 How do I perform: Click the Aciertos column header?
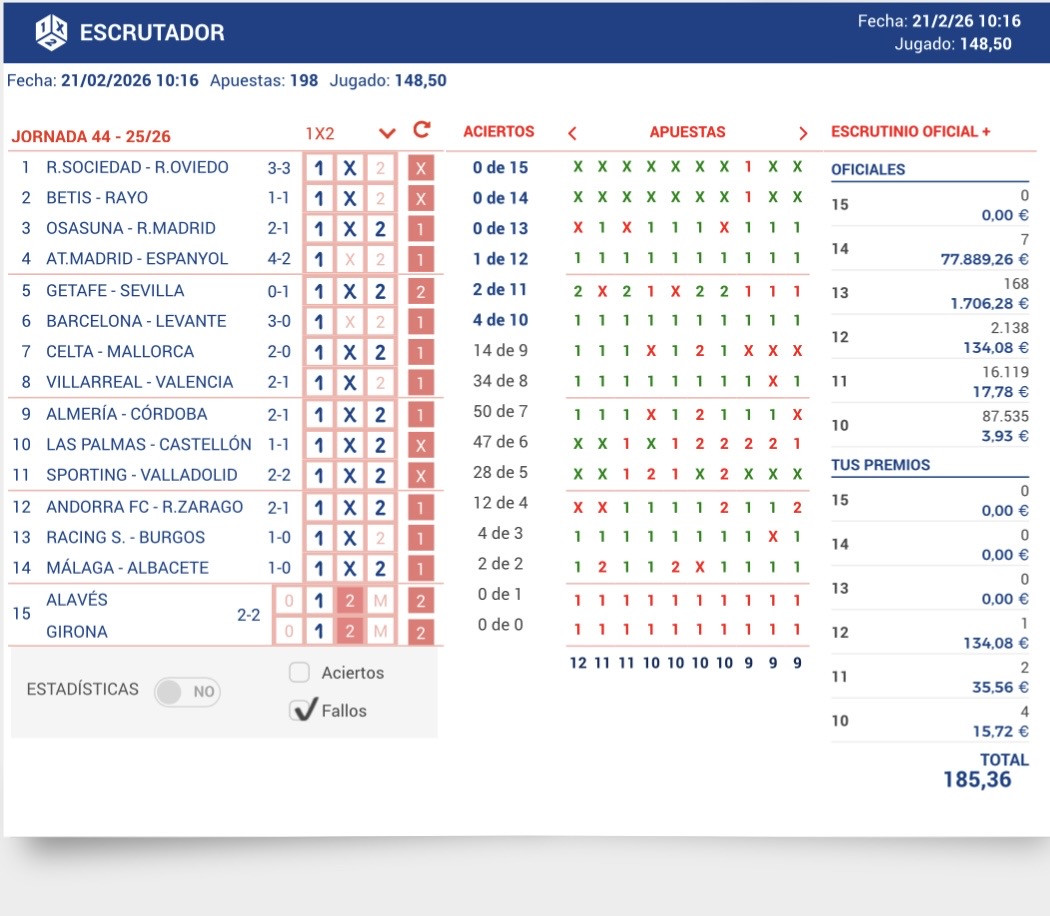499,131
